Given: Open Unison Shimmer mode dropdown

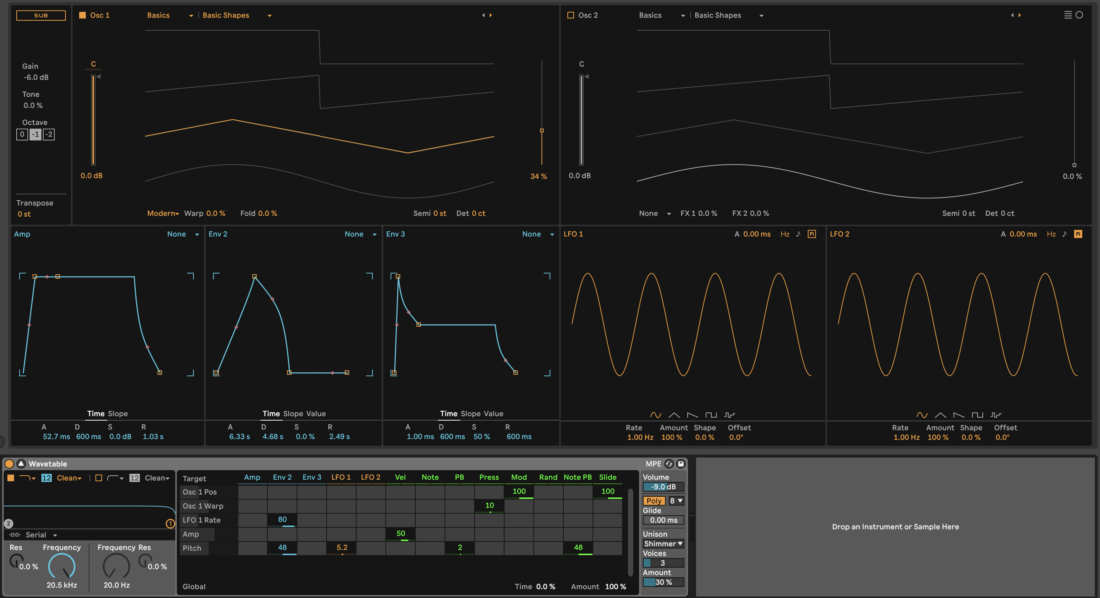Looking at the screenshot, I should pyautogui.click(x=663, y=543).
